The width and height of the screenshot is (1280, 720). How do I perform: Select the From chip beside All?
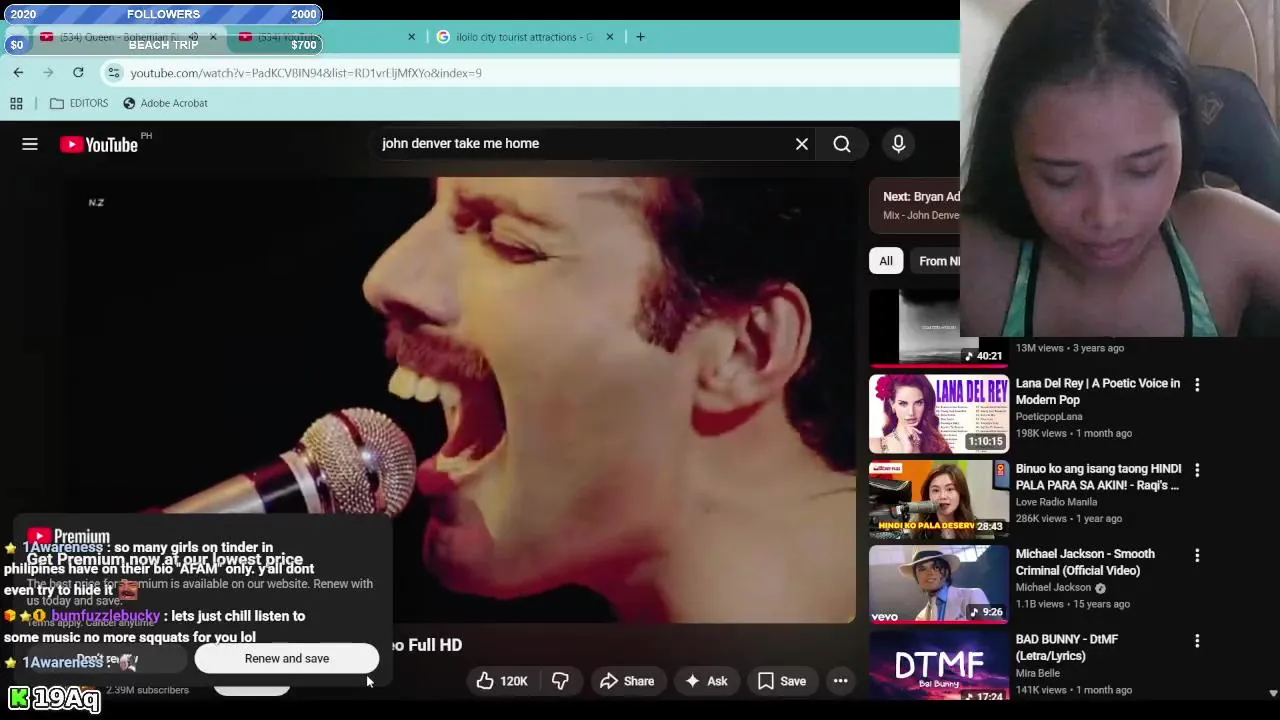tap(935, 261)
